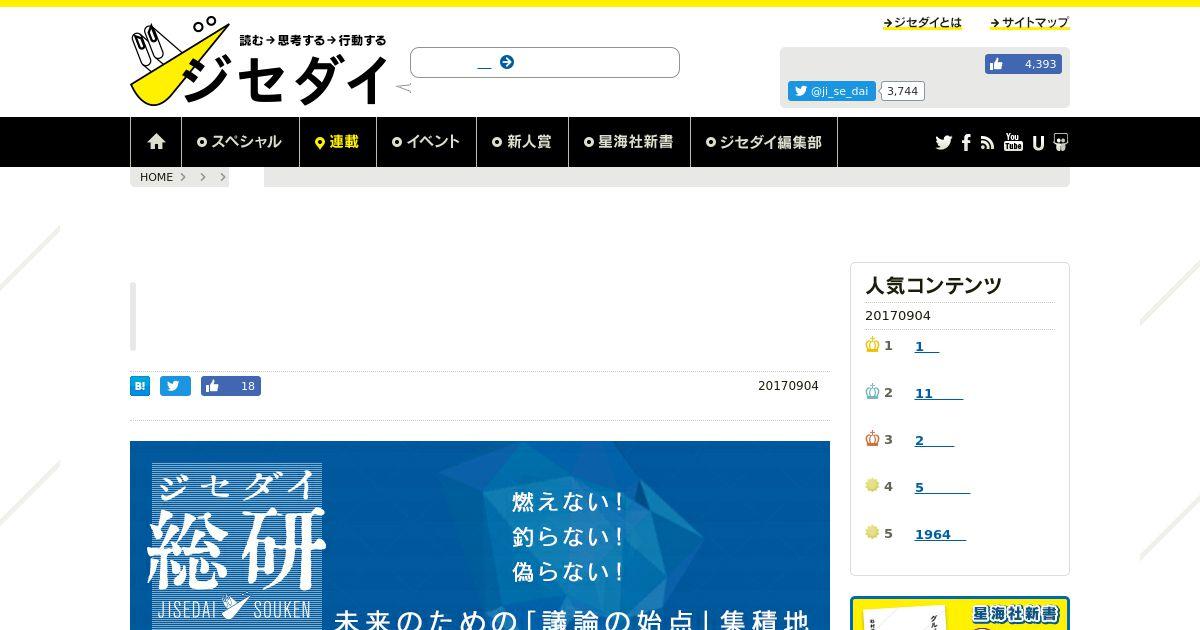Click the 3,744 follower count bubble
The height and width of the screenshot is (630, 1200).
[902, 91]
